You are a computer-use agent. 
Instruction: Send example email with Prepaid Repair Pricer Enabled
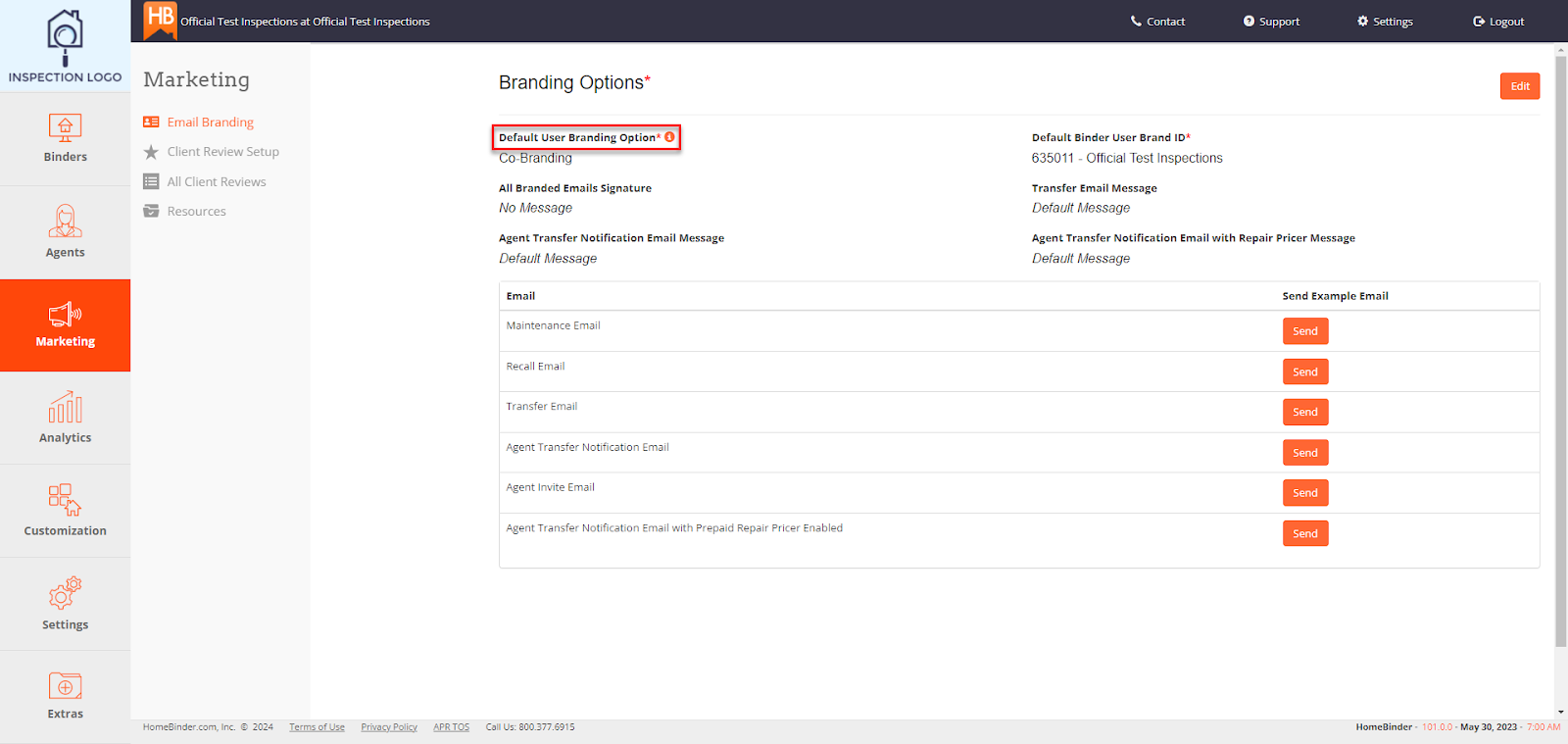(1305, 533)
